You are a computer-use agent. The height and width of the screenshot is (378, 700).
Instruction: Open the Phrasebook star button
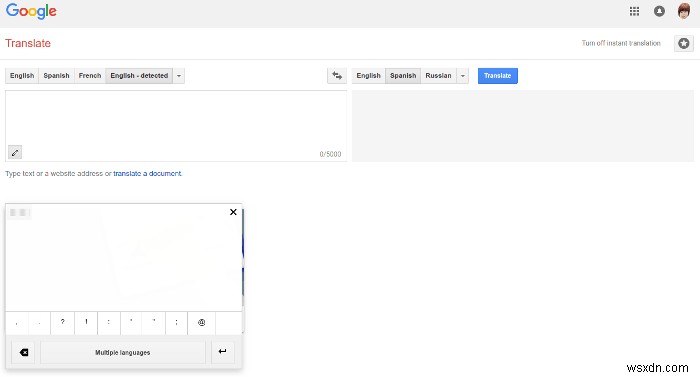683,43
